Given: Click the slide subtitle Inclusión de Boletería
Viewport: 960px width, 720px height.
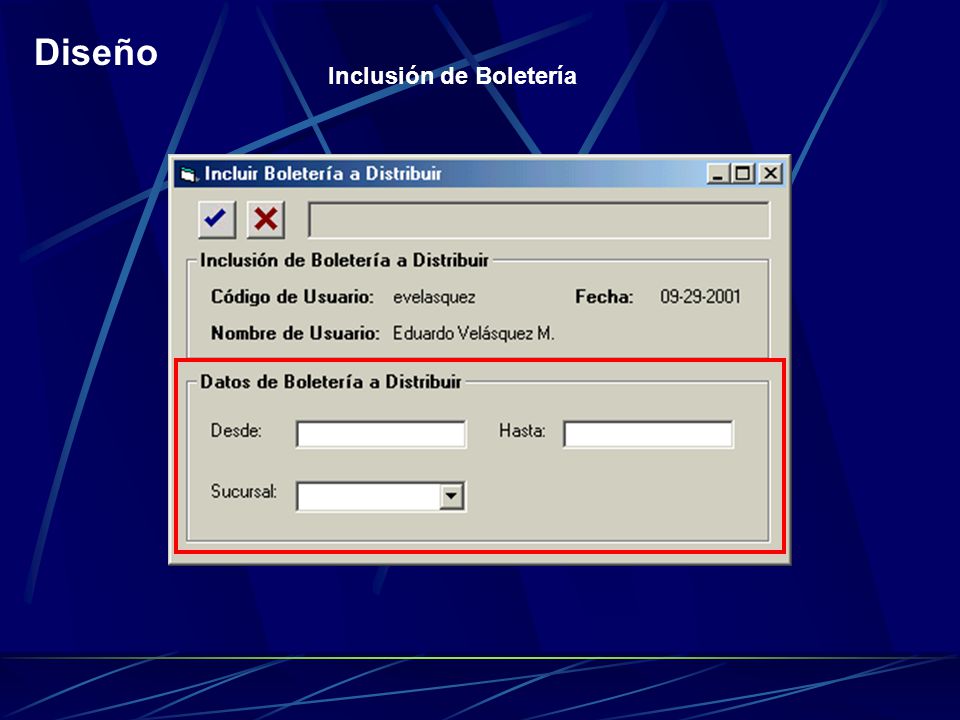Looking at the screenshot, I should point(452,76).
